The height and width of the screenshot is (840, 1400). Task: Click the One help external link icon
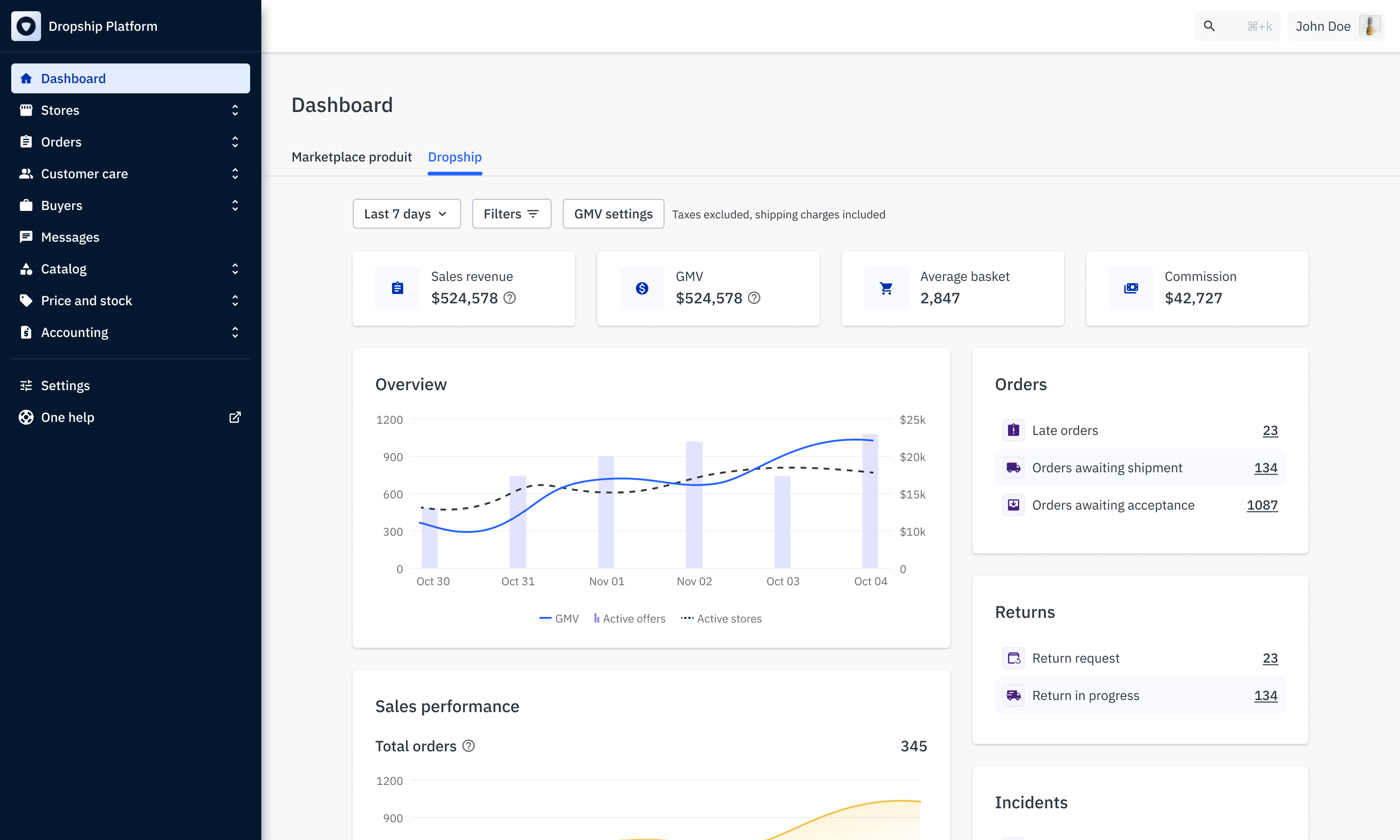235,417
